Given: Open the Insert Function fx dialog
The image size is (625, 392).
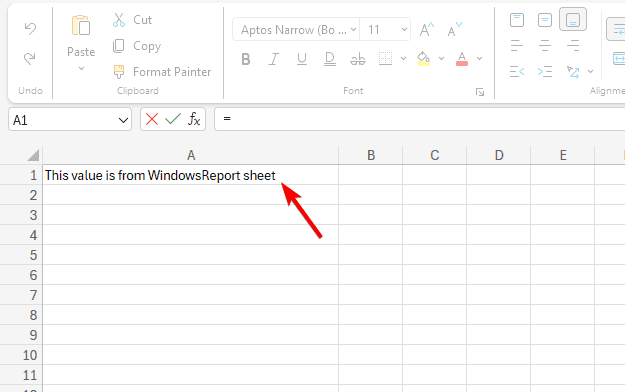Looking at the screenshot, I should tap(194, 119).
